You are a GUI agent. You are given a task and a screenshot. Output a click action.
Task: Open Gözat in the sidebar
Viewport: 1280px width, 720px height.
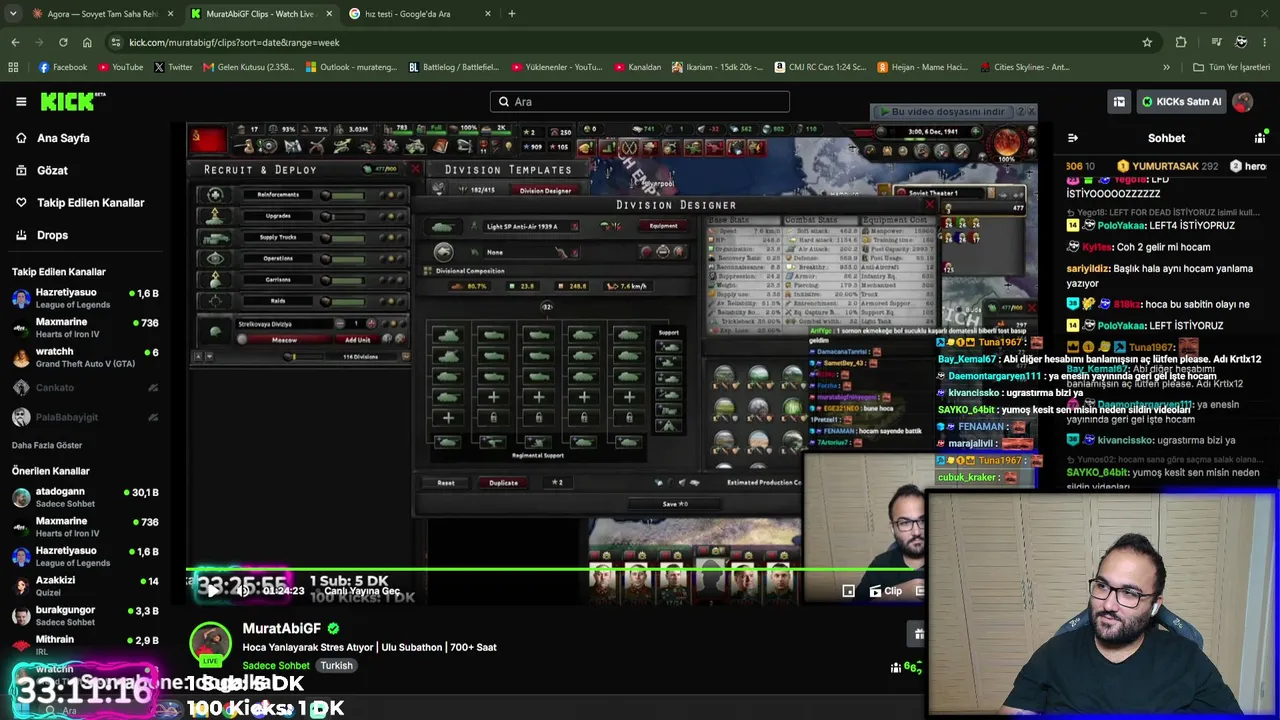(x=52, y=170)
